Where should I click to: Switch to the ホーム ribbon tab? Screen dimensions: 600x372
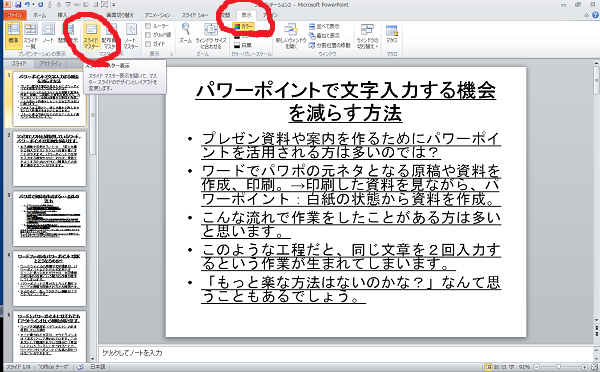point(39,15)
